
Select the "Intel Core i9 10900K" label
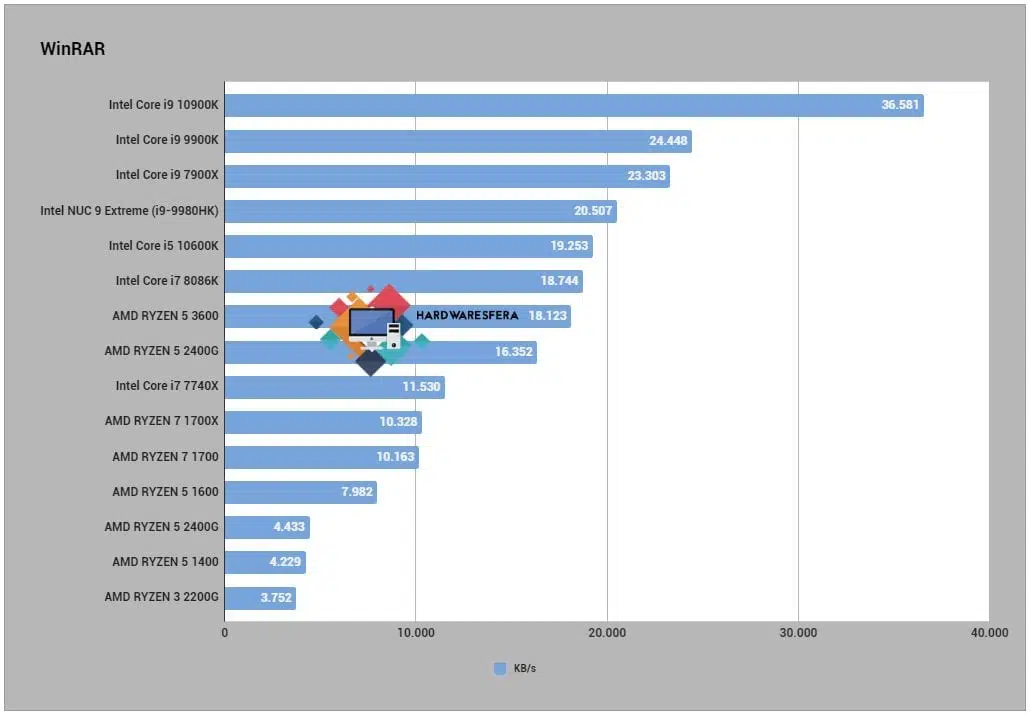point(164,105)
